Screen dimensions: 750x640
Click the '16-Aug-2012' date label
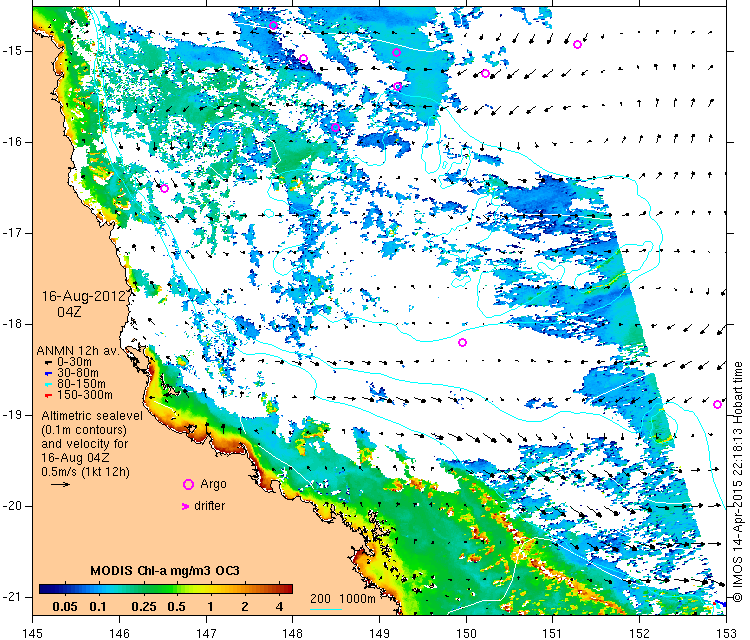[x=86, y=296]
